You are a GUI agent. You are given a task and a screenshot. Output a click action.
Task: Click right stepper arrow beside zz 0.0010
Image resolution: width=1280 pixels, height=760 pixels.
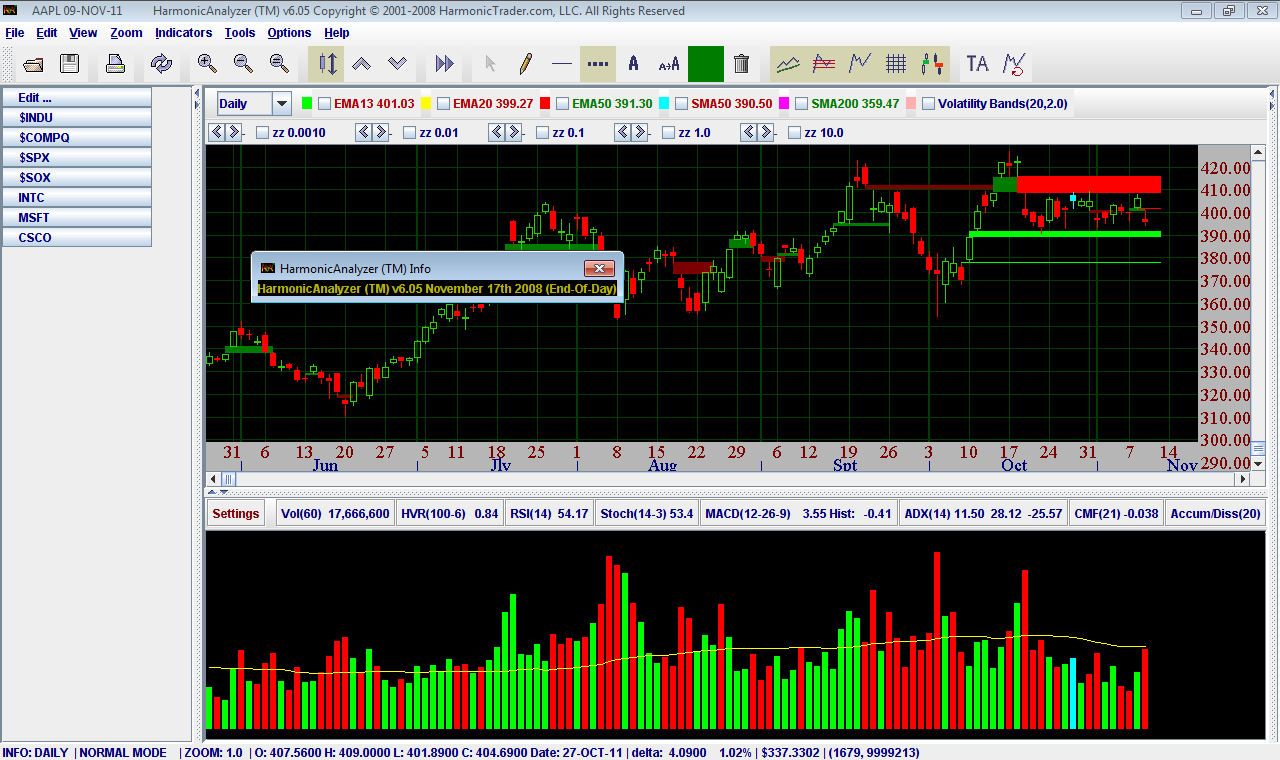click(233, 132)
